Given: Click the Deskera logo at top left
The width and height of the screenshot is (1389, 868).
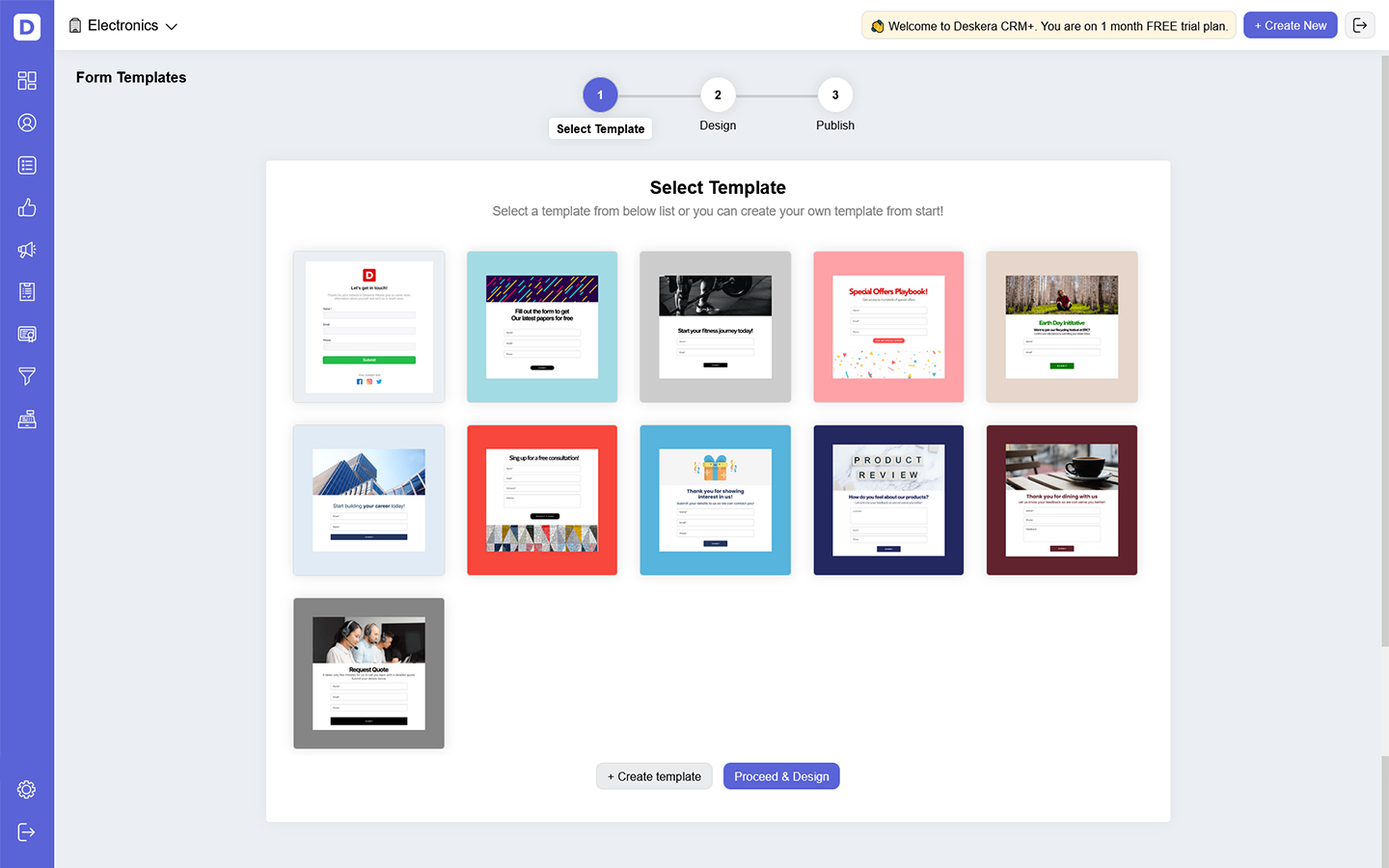Looking at the screenshot, I should [x=26, y=26].
